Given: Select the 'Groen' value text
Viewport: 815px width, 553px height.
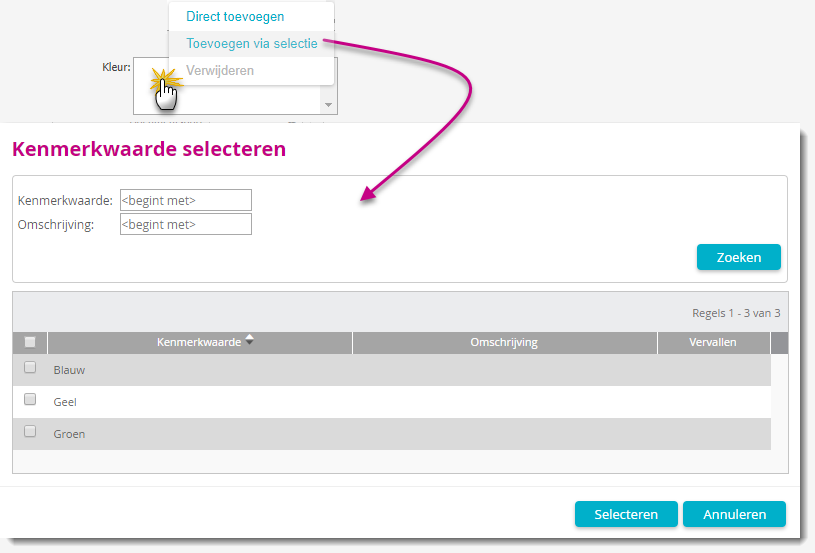Looking at the screenshot, I should tap(69, 434).
